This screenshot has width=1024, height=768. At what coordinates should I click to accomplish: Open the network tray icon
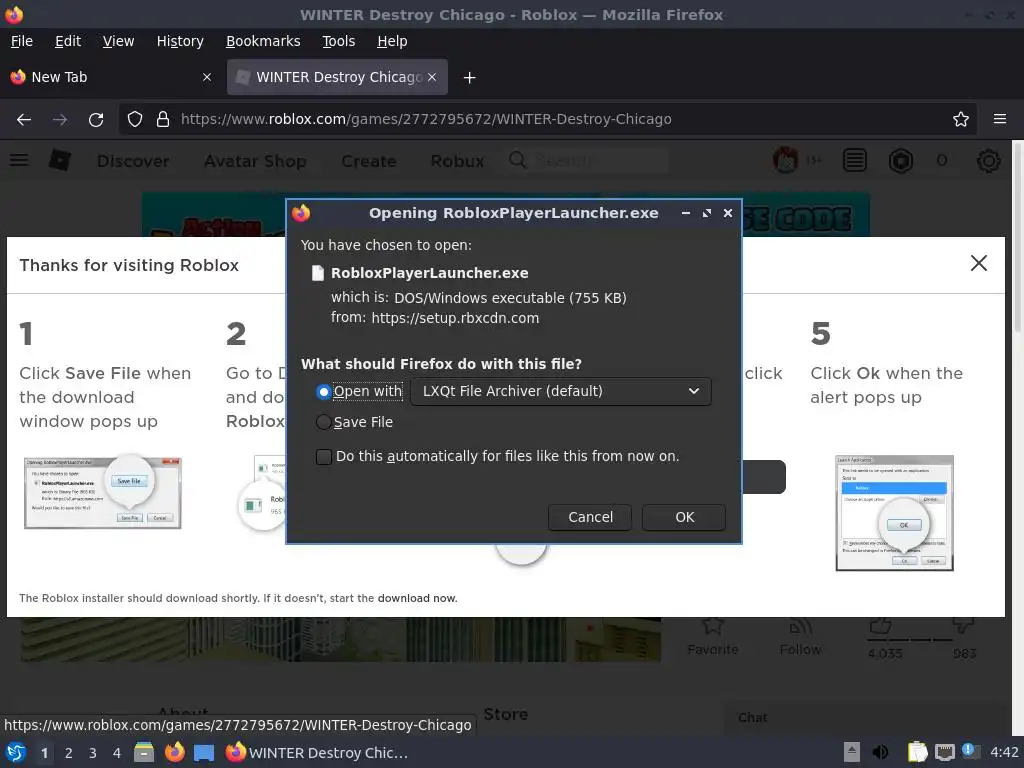[944, 752]
